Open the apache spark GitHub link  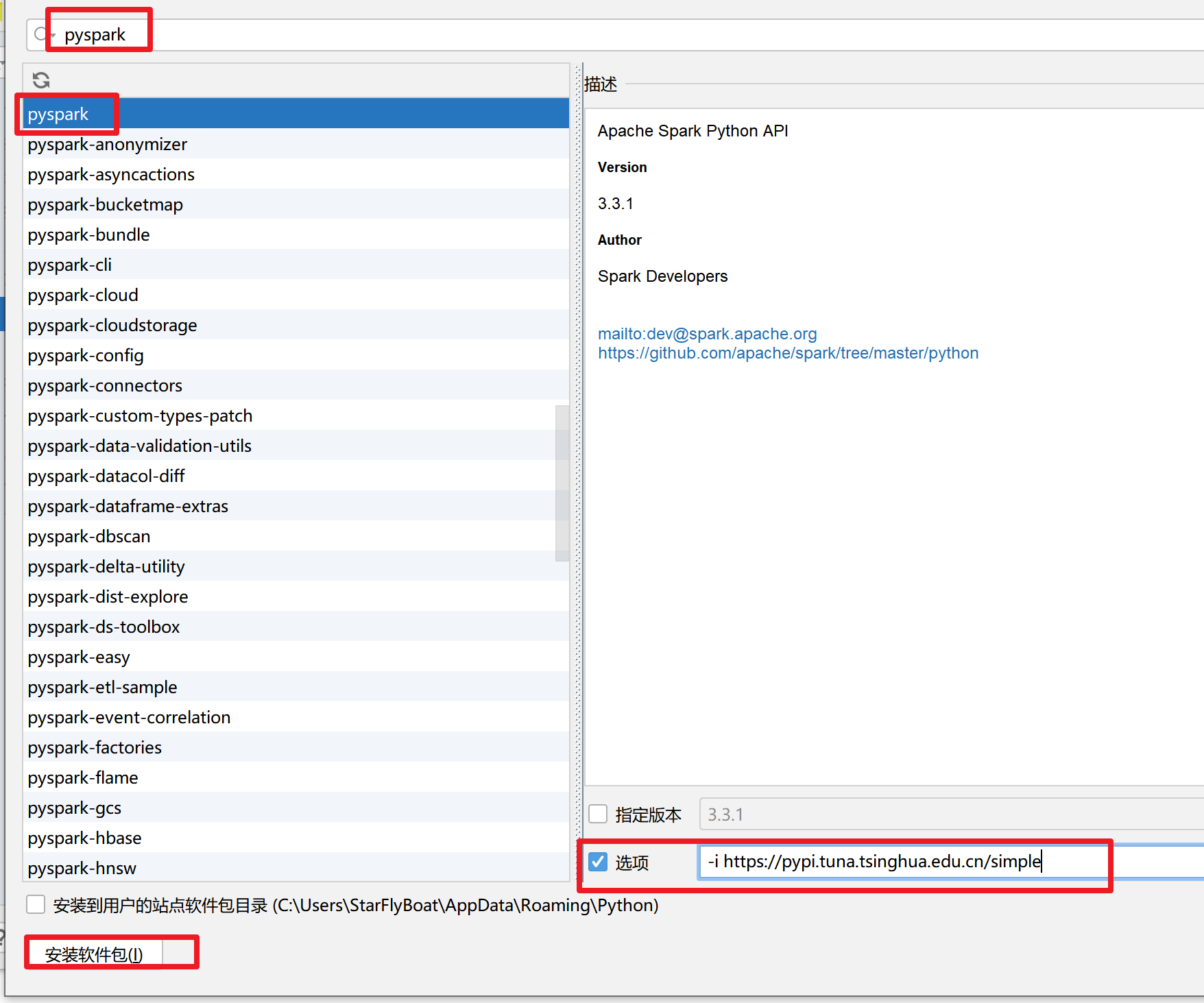point(788,353)
